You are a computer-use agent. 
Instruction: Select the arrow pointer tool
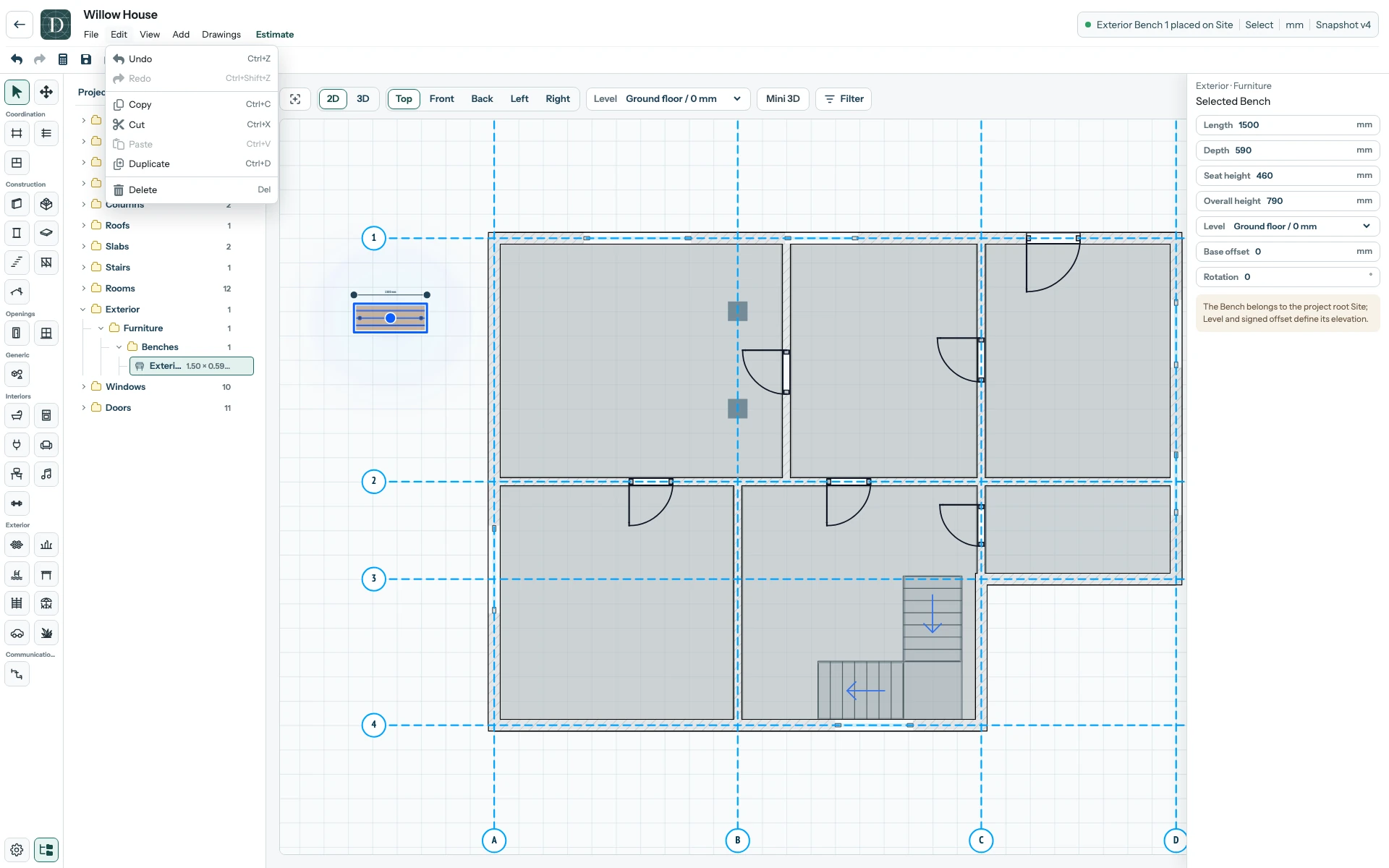tap(17, 92)
